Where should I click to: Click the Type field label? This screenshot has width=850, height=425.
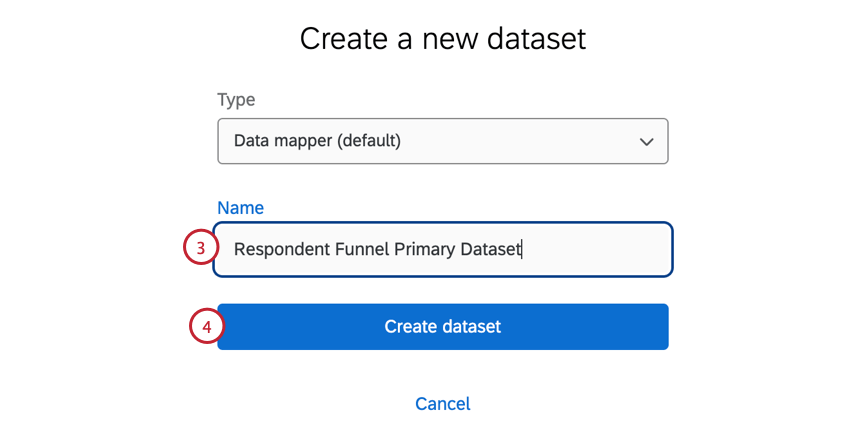click(236, 100)
